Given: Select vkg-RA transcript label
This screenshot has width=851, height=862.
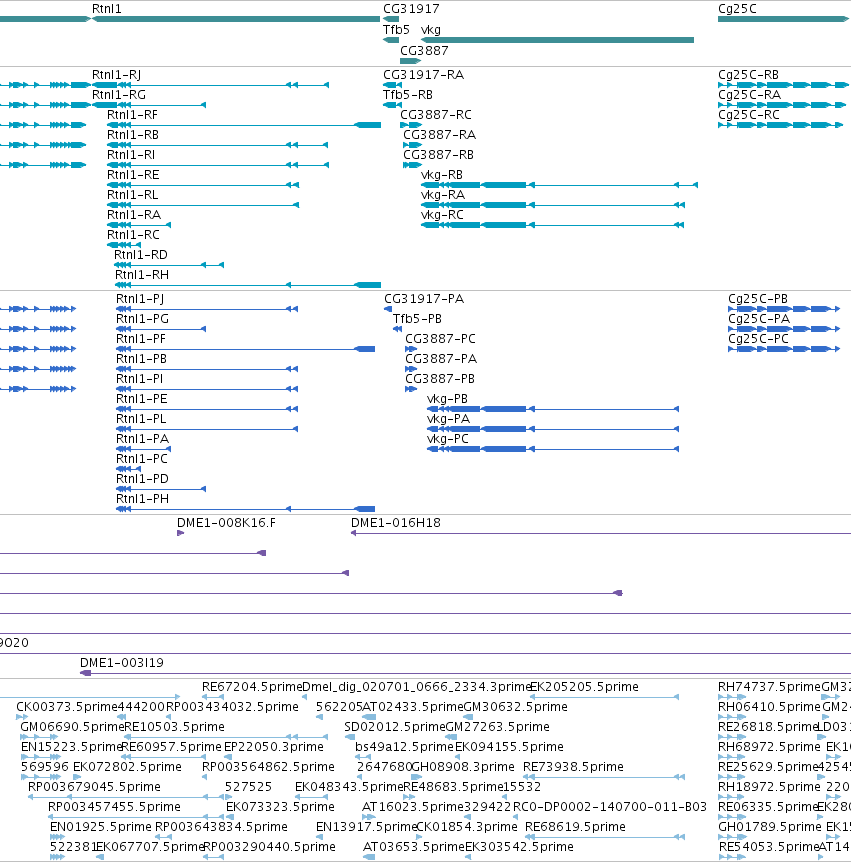Looking at the screenshot, I should tap(443, 195).
